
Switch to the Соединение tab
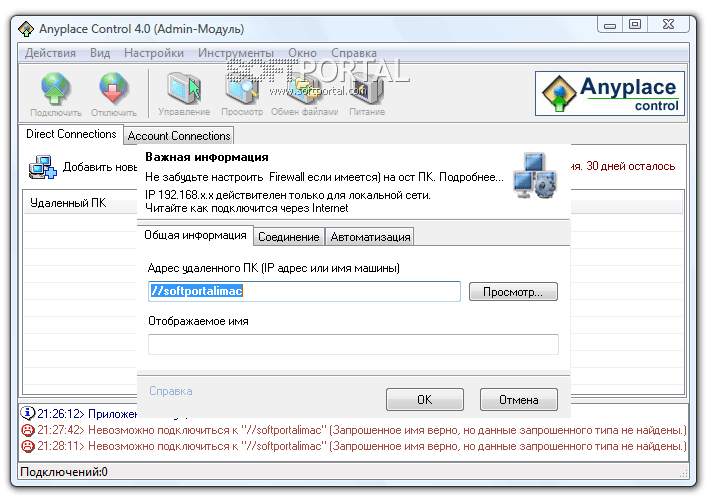click(x=289, y=237)
